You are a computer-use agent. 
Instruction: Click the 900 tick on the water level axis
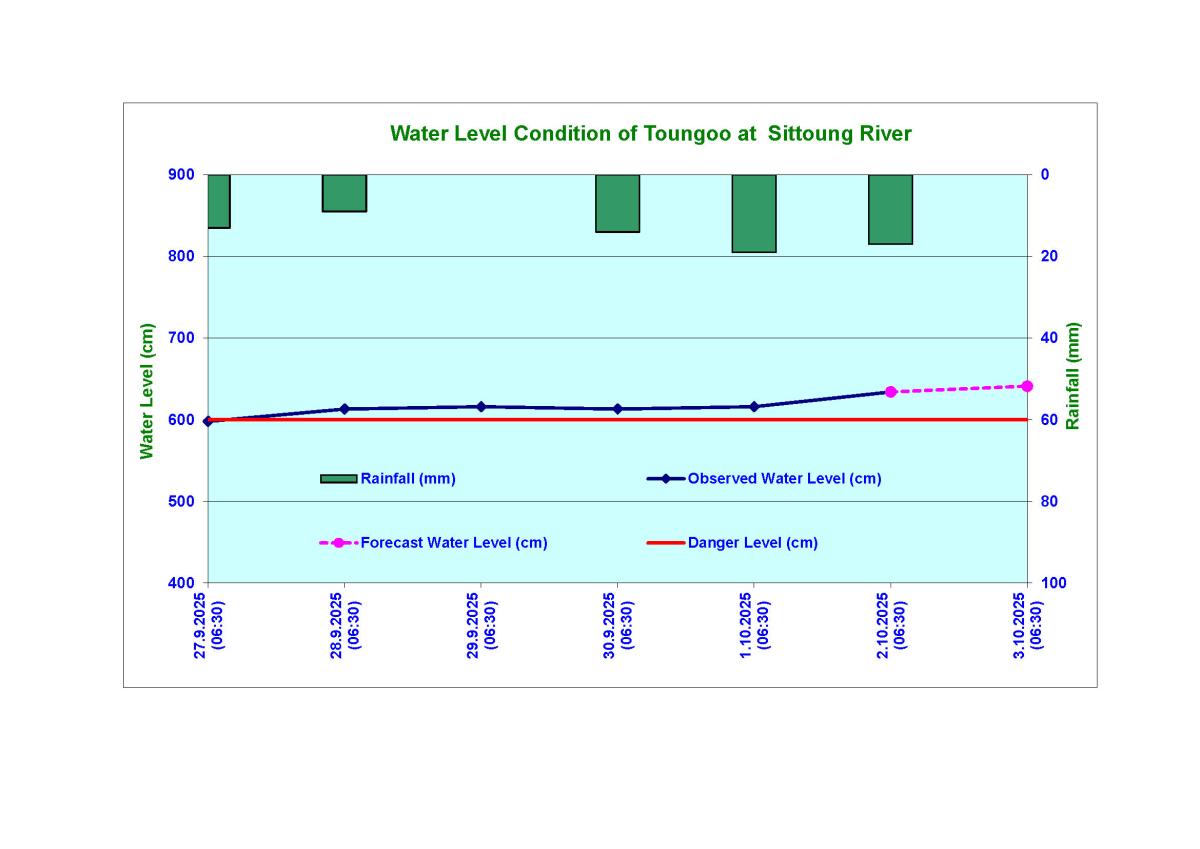click(x=181, y=175)
